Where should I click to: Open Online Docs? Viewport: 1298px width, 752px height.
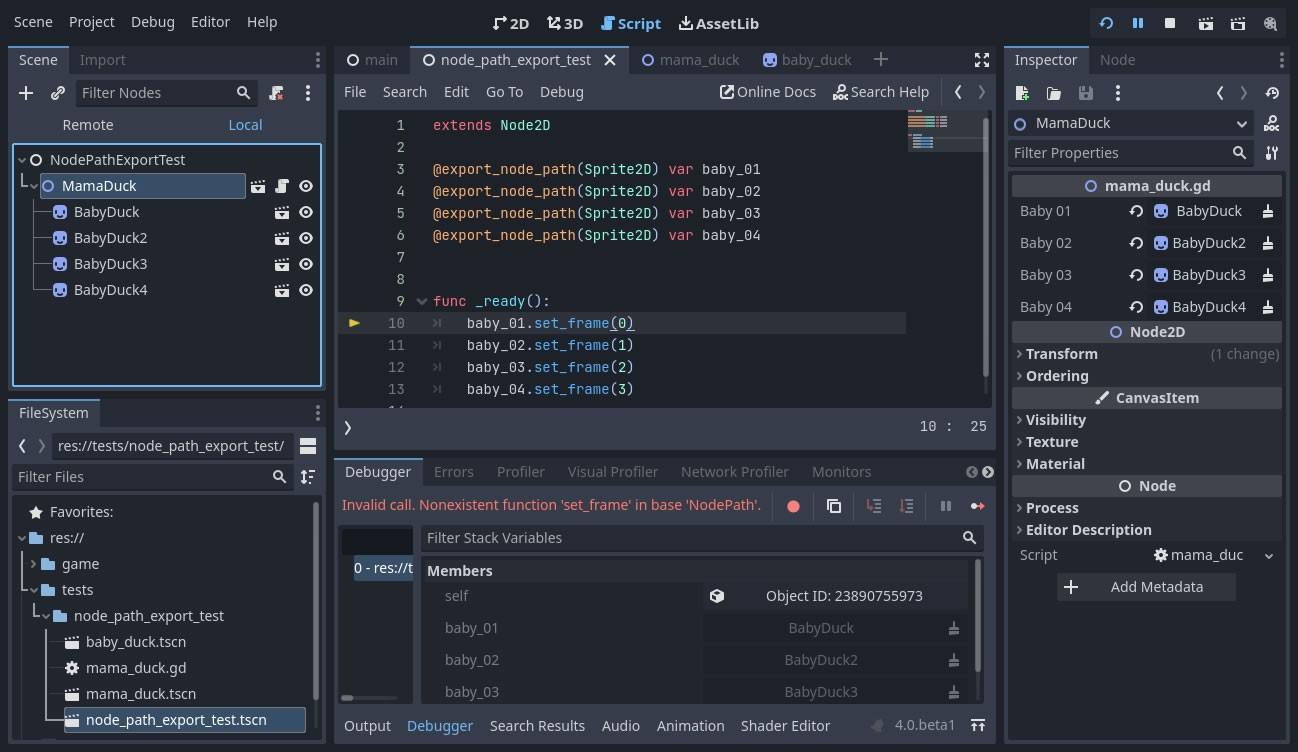click(768, 92)
